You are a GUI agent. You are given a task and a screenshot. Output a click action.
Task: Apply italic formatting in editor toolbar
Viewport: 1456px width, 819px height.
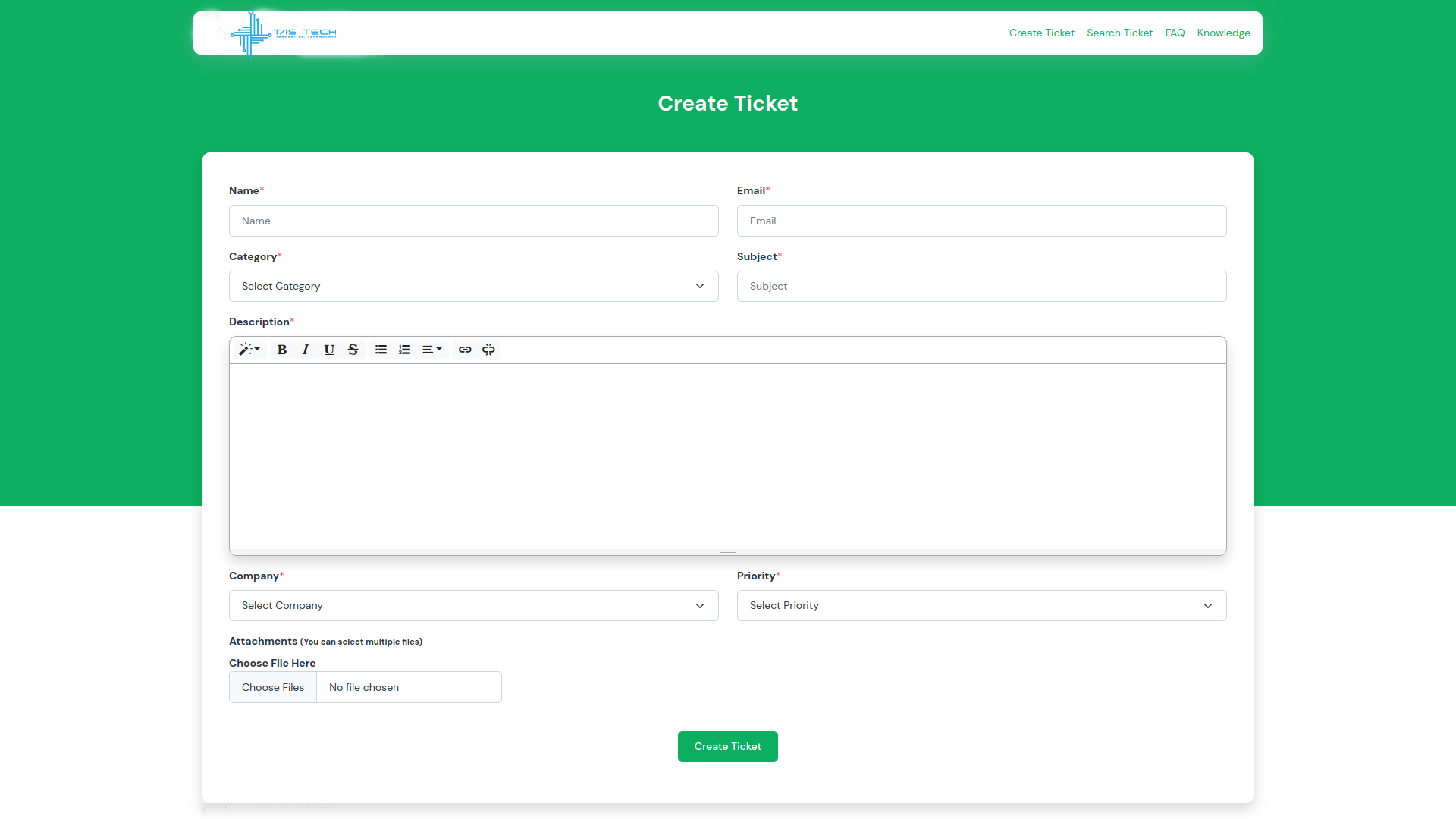306,350
